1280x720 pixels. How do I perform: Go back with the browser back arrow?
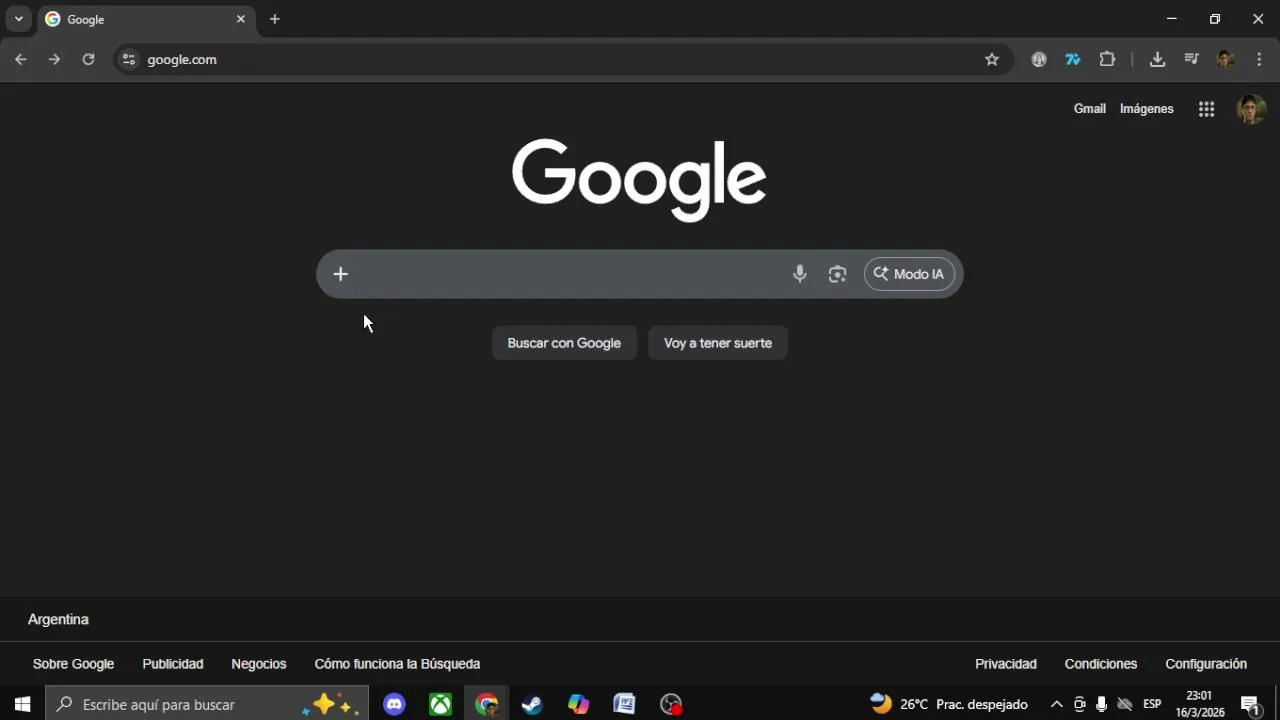tap(20, 60)
